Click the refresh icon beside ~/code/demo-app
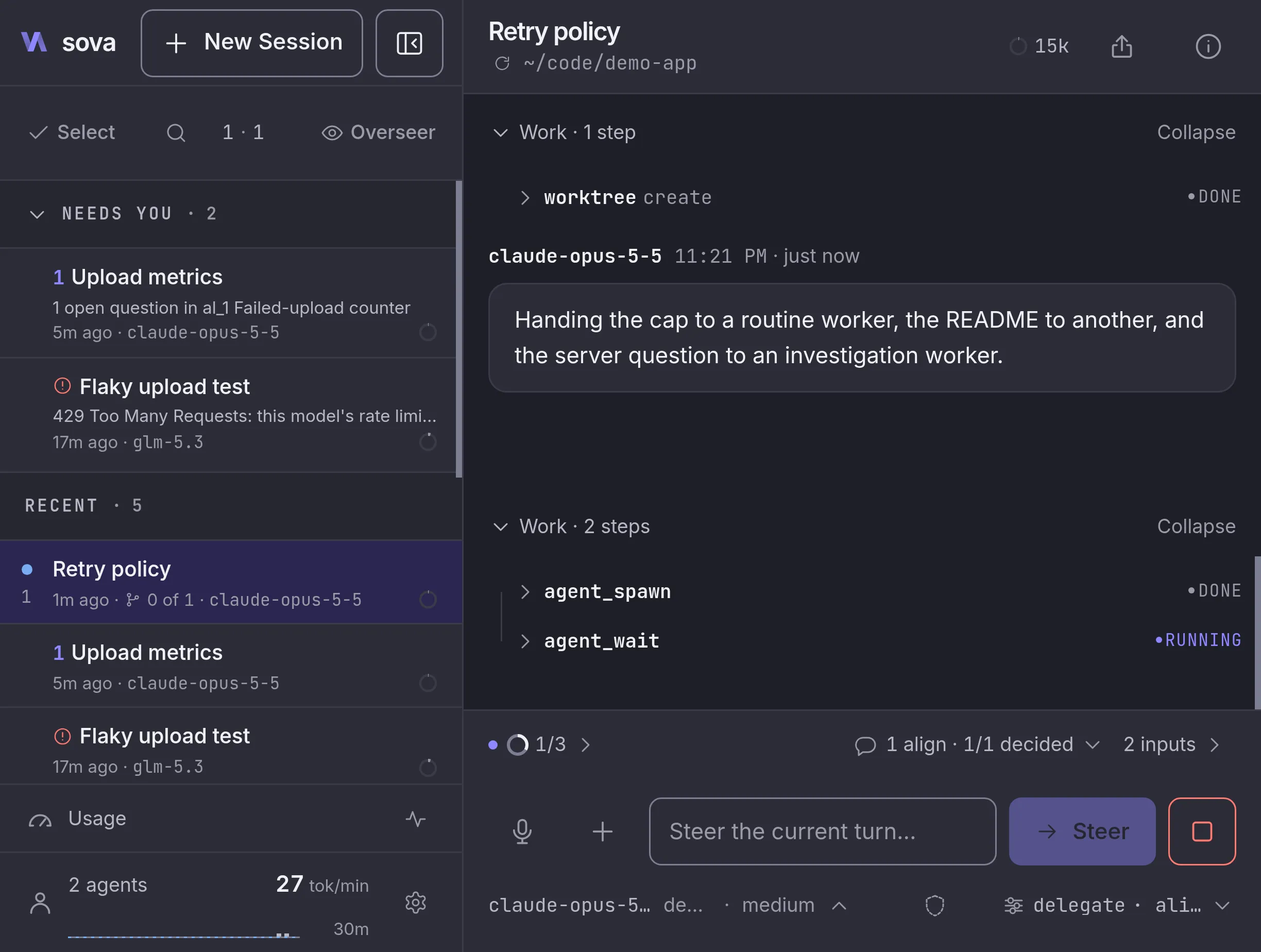The image size is (1261, 952). click(x=502, y=63)
